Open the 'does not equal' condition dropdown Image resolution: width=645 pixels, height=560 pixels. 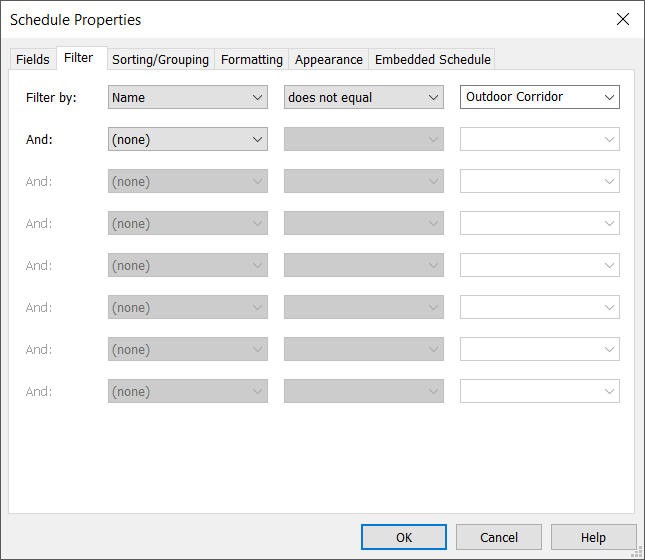coord(364,98)
